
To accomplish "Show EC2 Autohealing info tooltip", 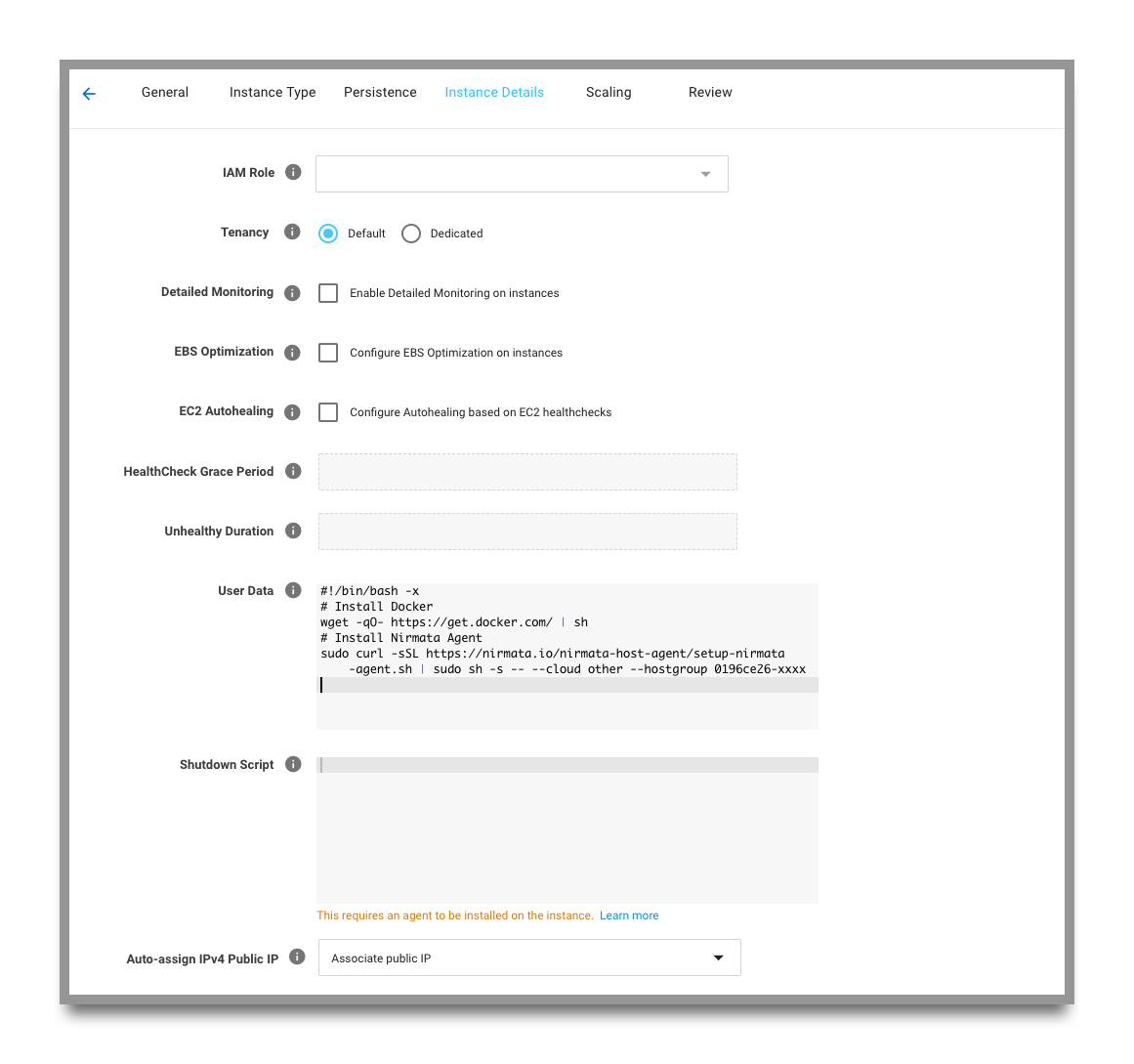I will [292, 411].
